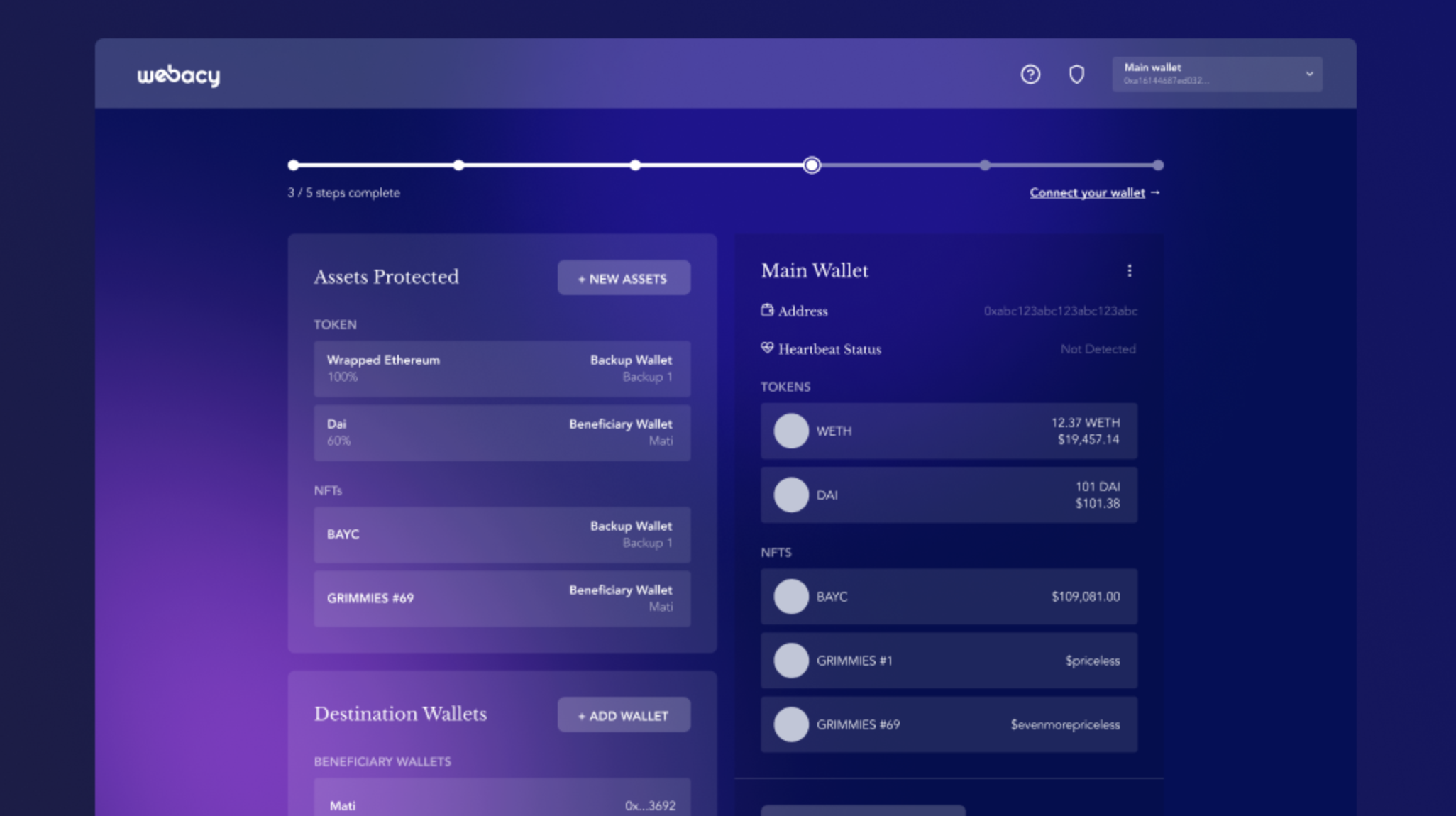
Task: Click the + NEW ASSETS button
Action: click(623, 278)
